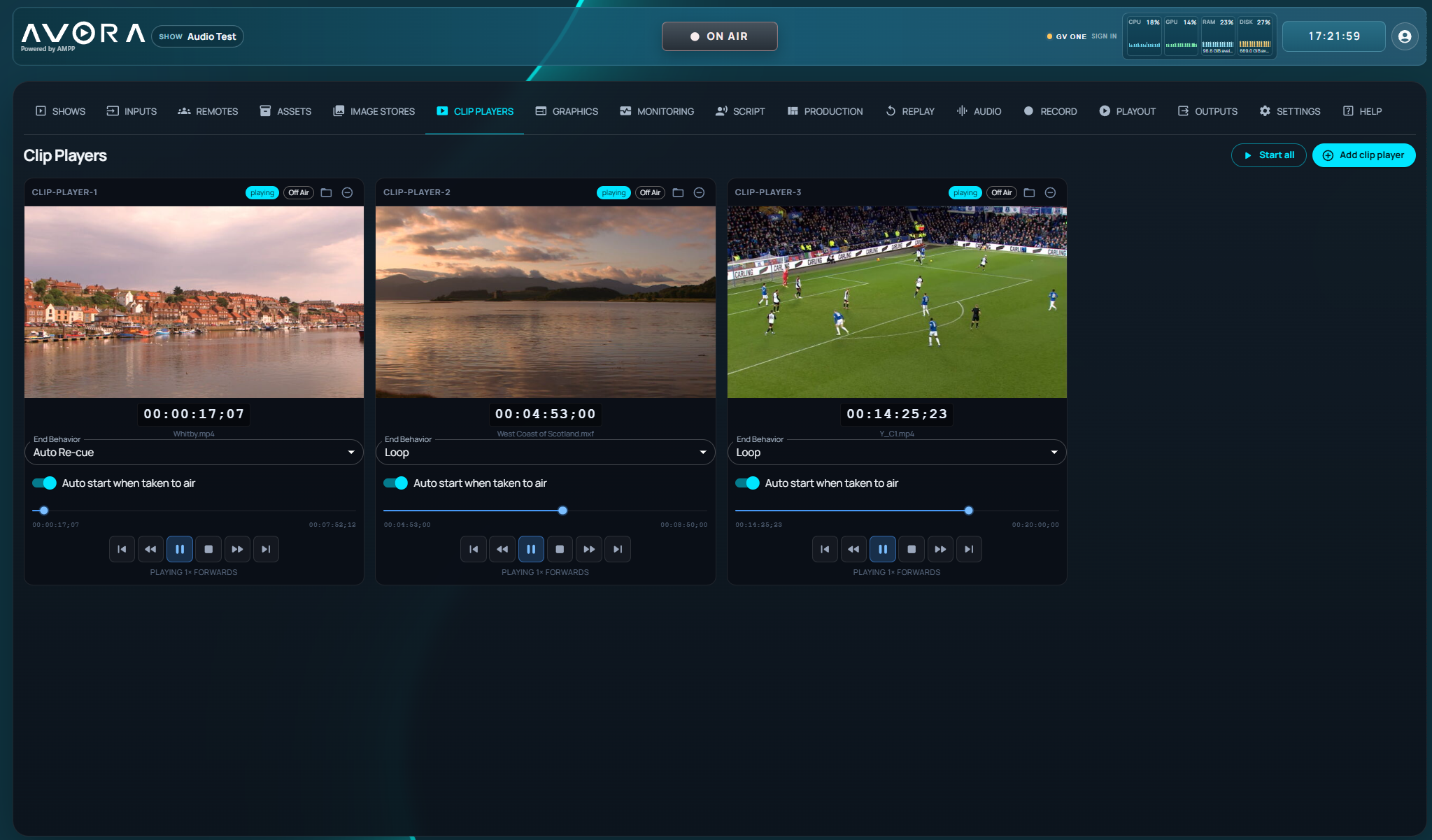Click the Add clip player button
The image size is (1432, 840).
[1363, 155]
